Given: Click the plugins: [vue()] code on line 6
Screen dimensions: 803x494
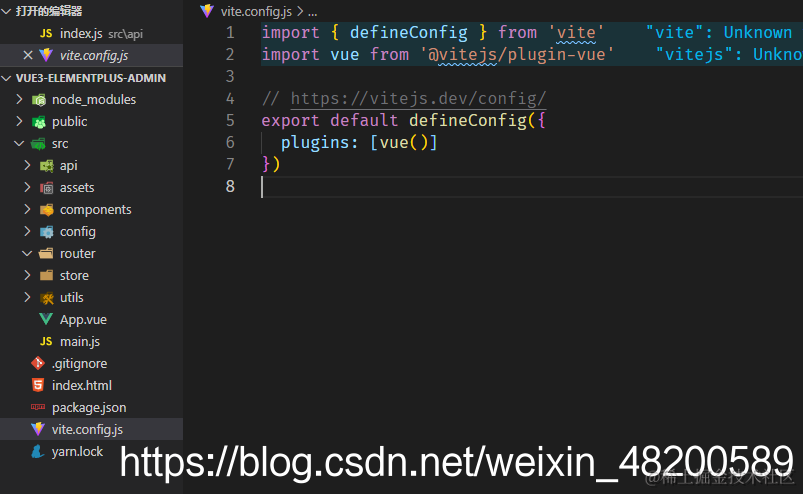Looking at the screenshot, I should click(359, 142).
